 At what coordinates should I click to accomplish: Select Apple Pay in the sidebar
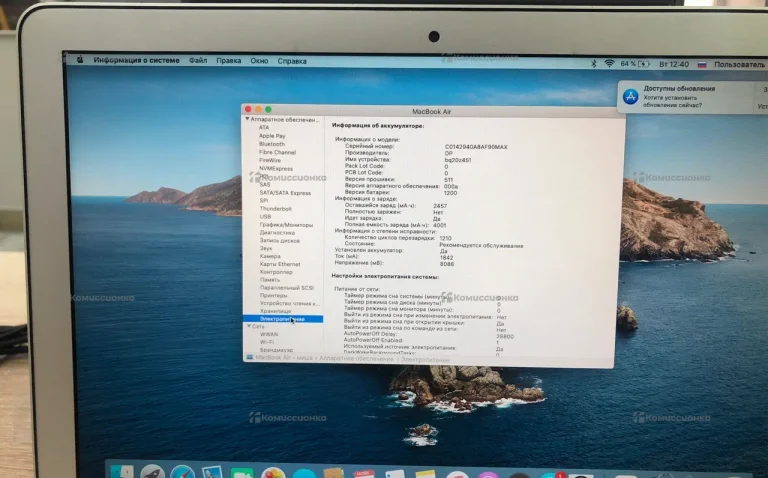click(272, 136)
